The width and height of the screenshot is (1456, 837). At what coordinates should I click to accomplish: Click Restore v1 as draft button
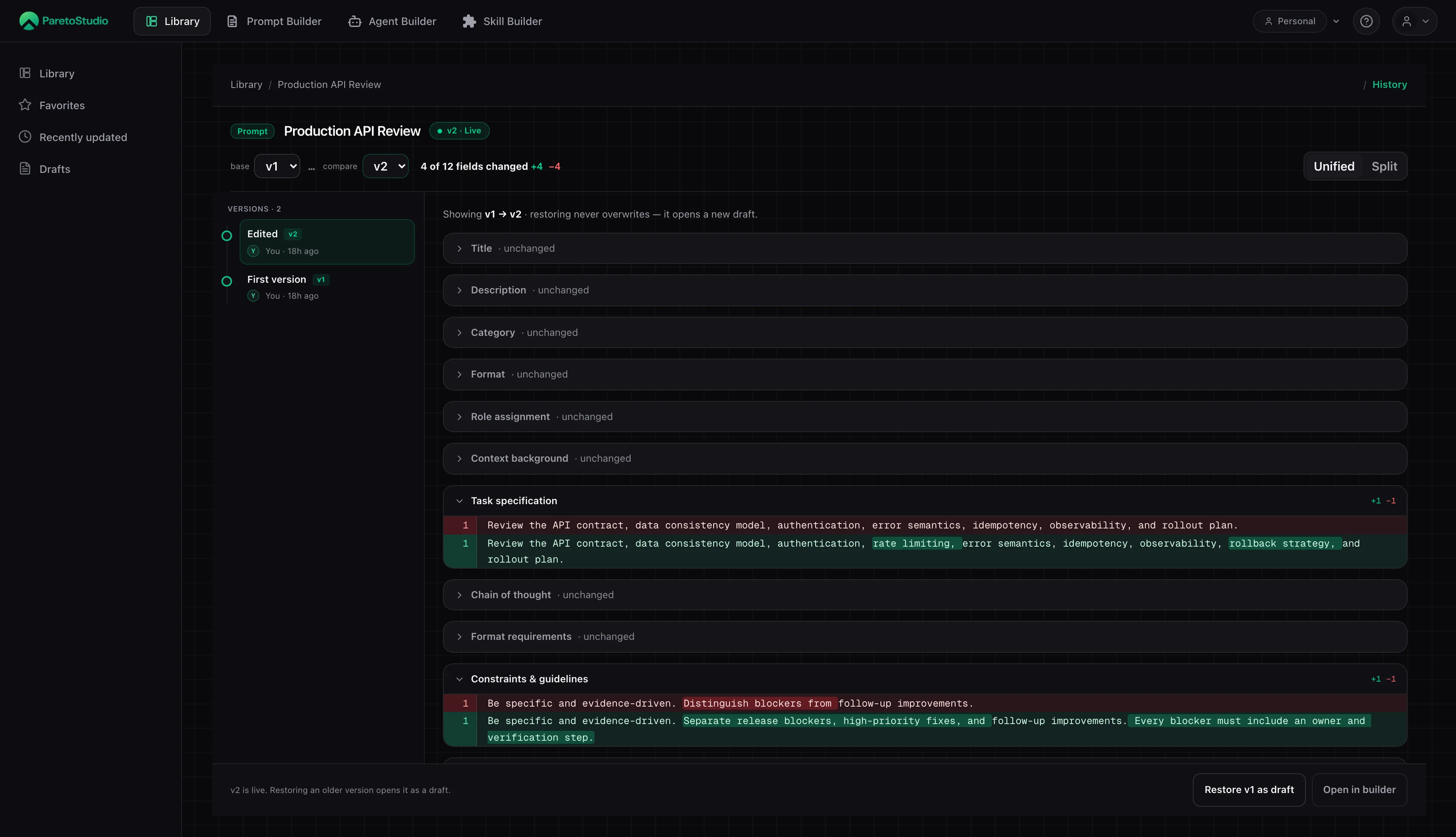coord(1249,790)
